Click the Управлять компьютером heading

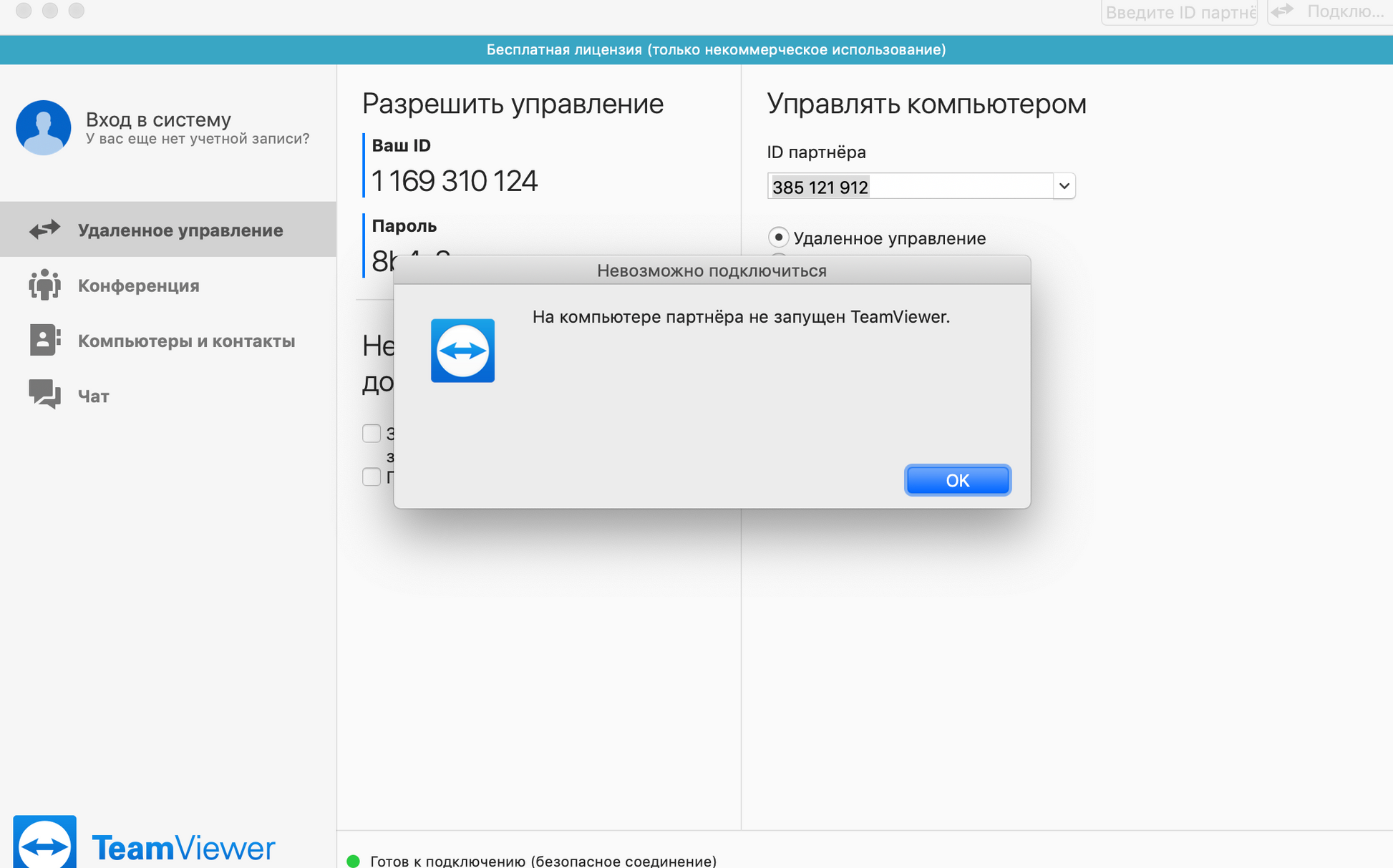coord(926,104)
